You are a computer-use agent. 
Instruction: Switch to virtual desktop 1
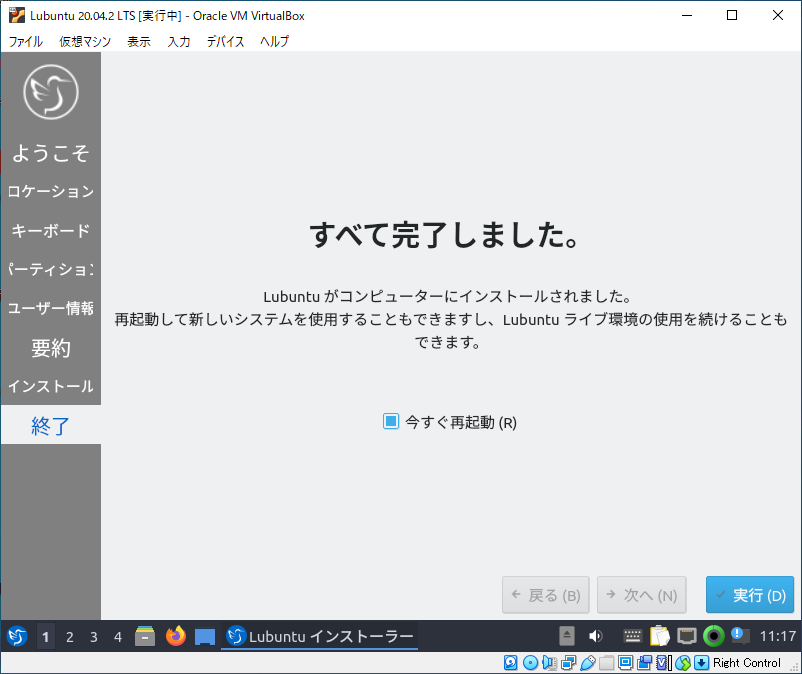[x=46, y=637]
